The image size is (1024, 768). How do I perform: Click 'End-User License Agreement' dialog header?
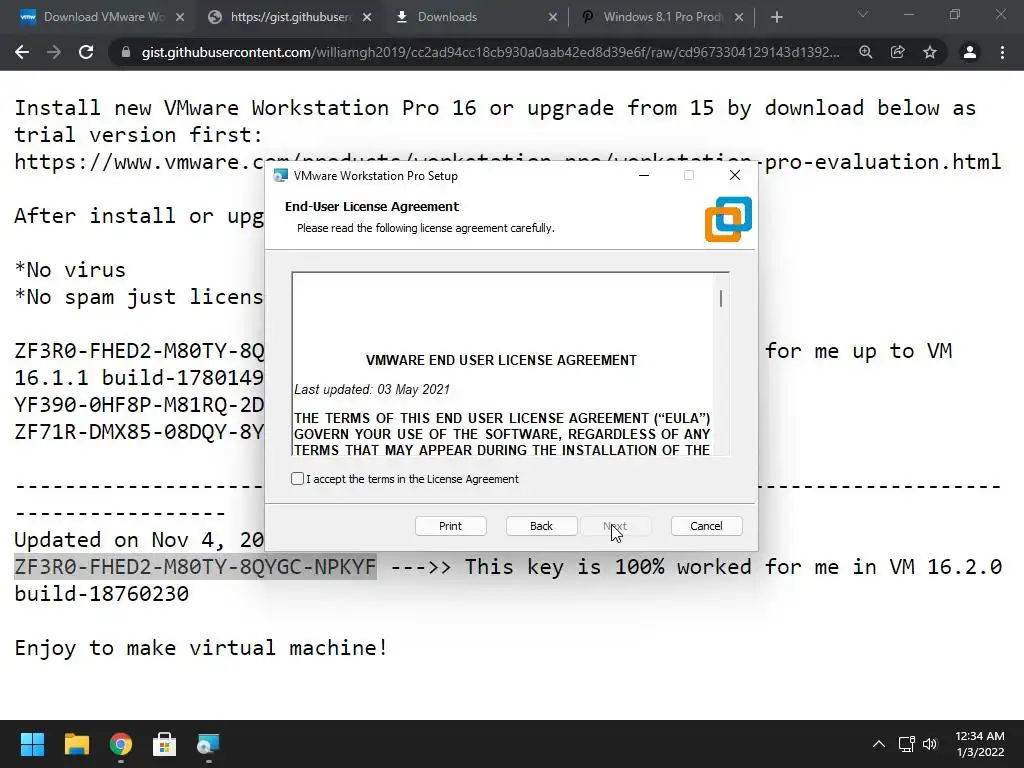click(x=372, y=206)
